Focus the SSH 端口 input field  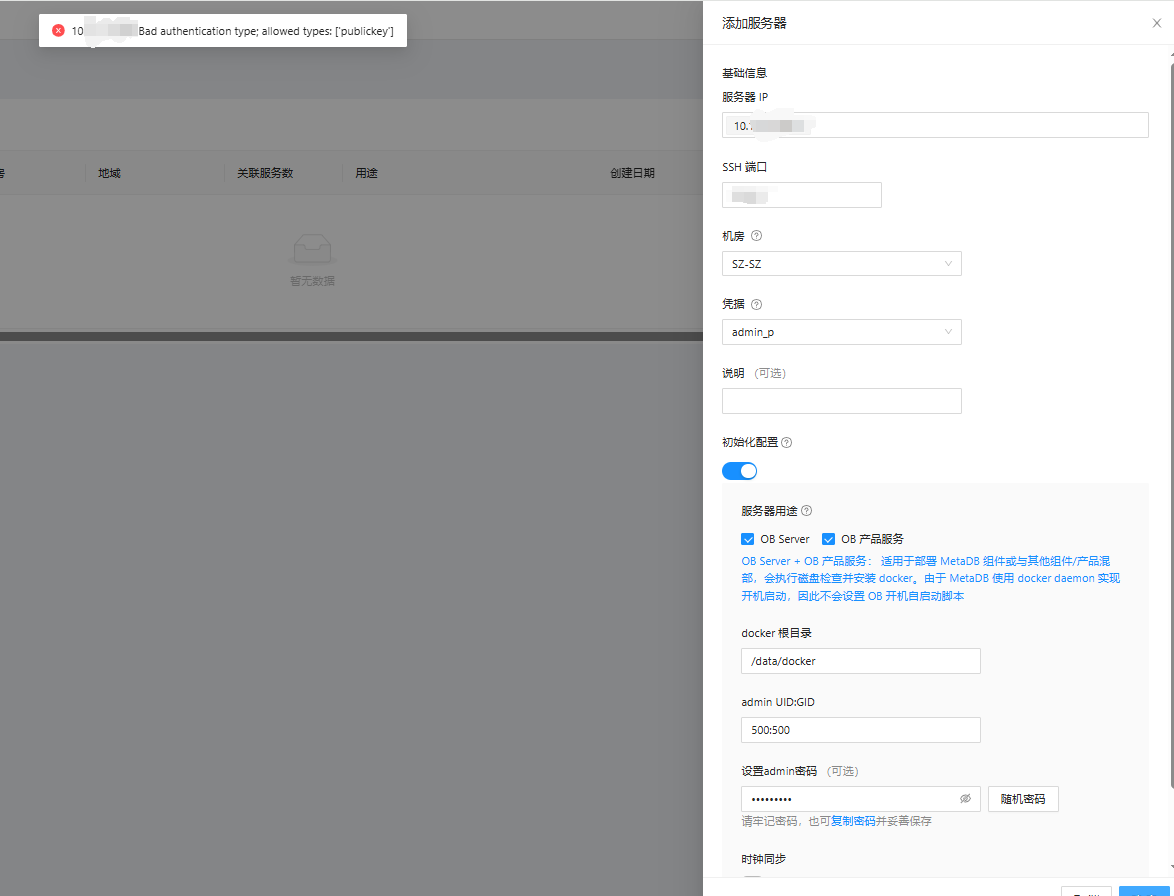802,195
